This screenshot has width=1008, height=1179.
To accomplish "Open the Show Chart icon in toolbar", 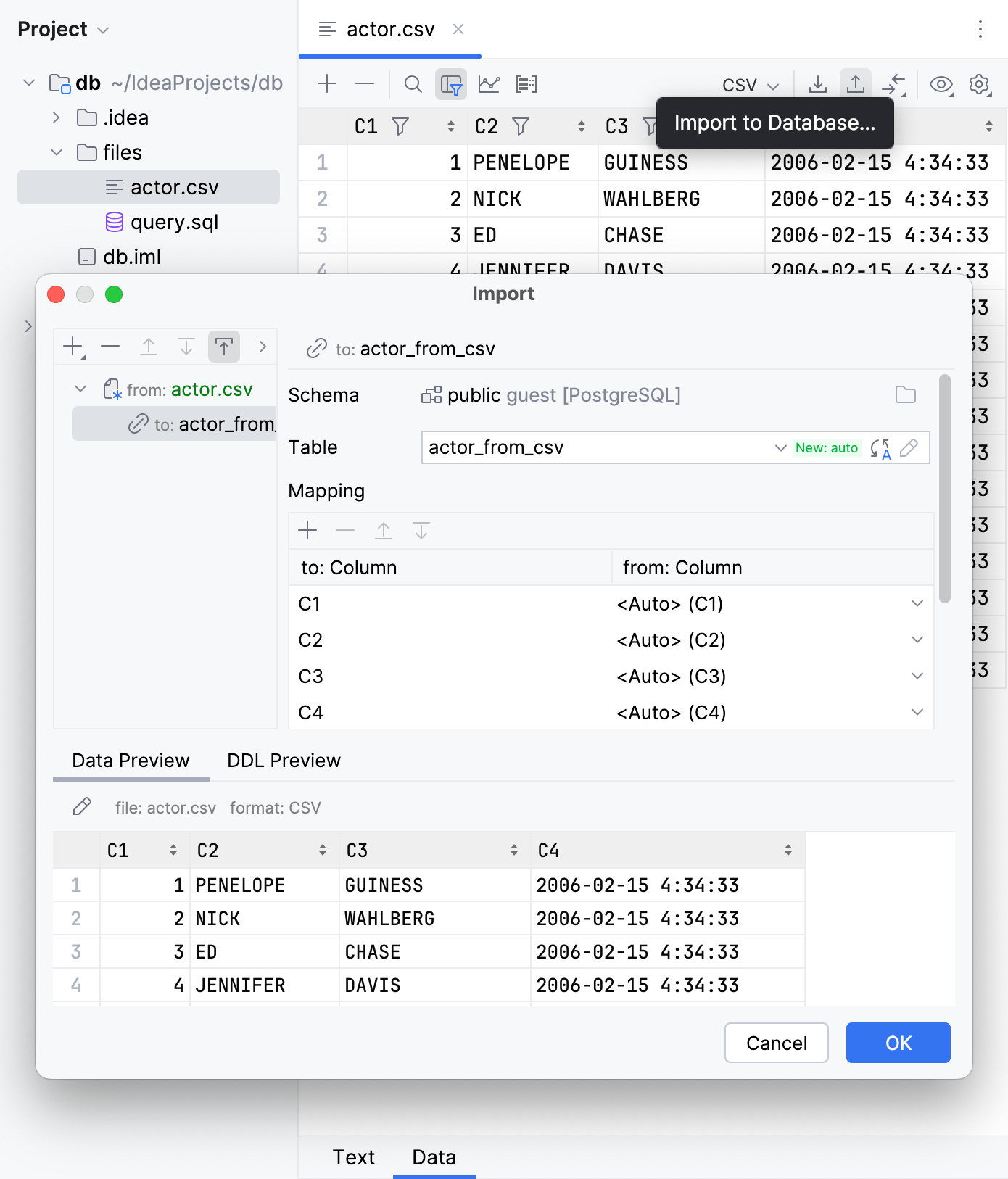I will 489,84.
